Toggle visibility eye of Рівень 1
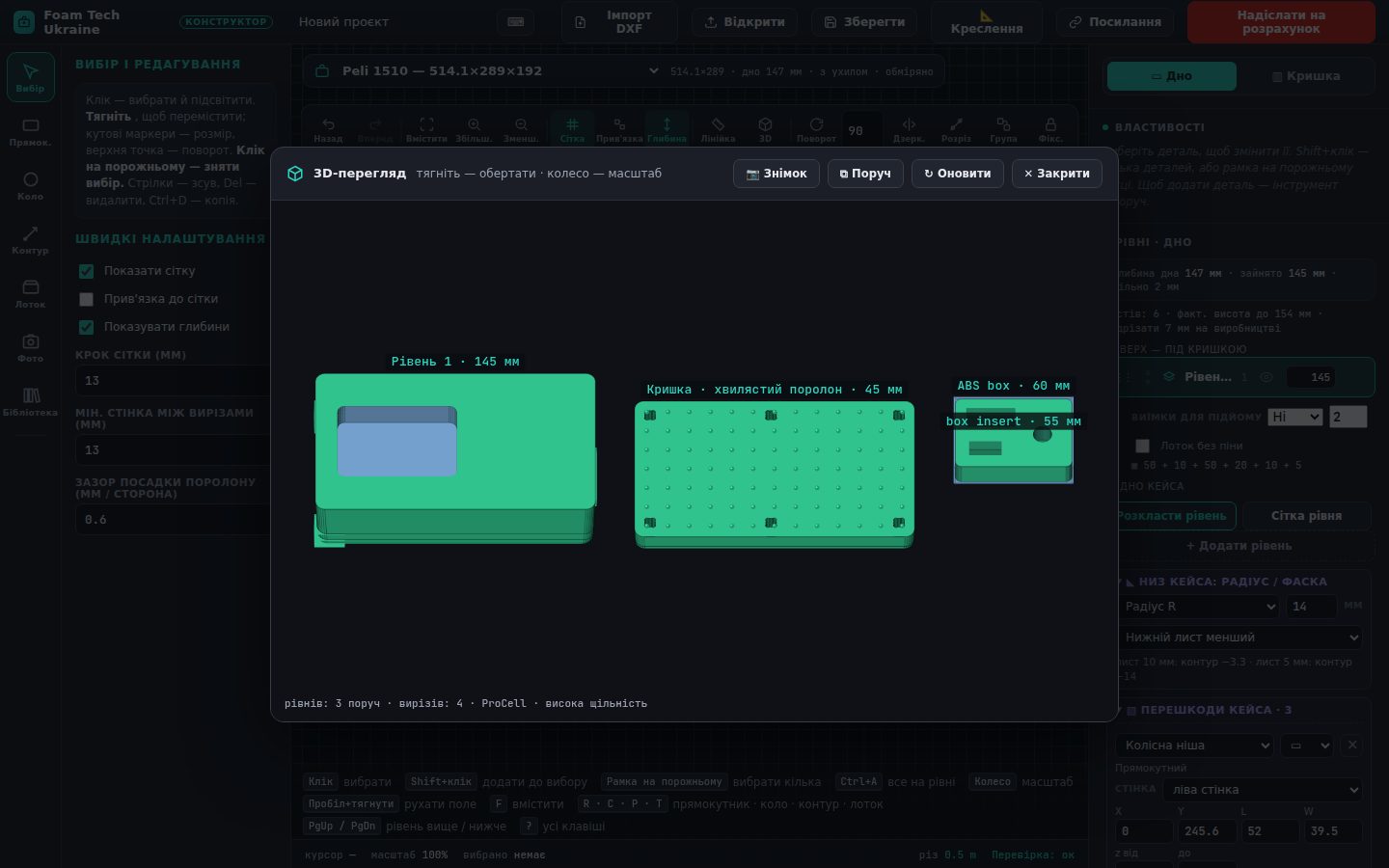1389x868 pixels. (x=1266, y=377)
